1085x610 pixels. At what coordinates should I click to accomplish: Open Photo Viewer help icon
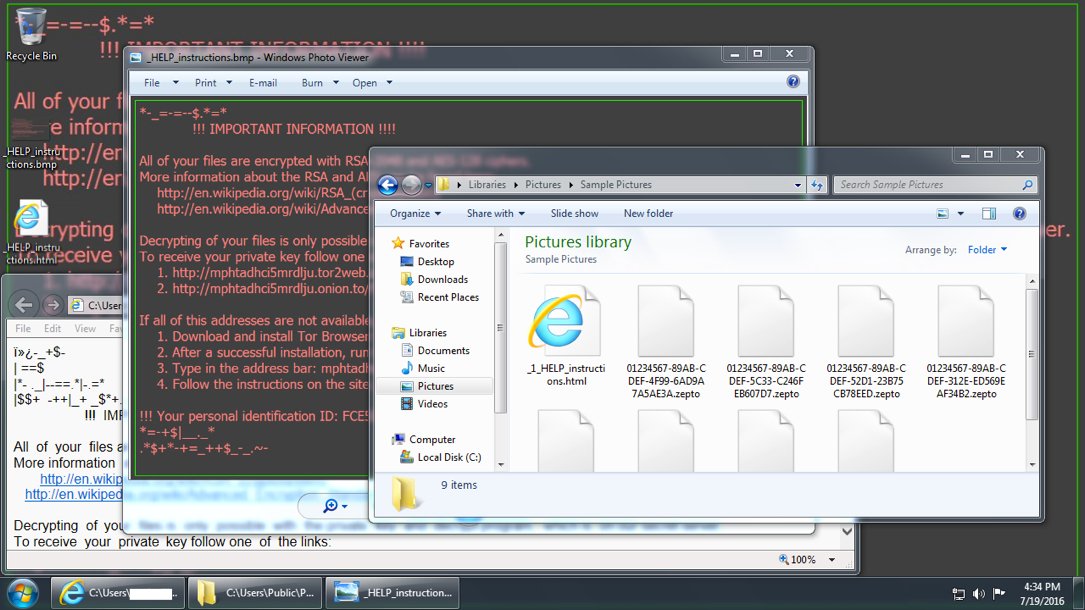tap(793, 82)
